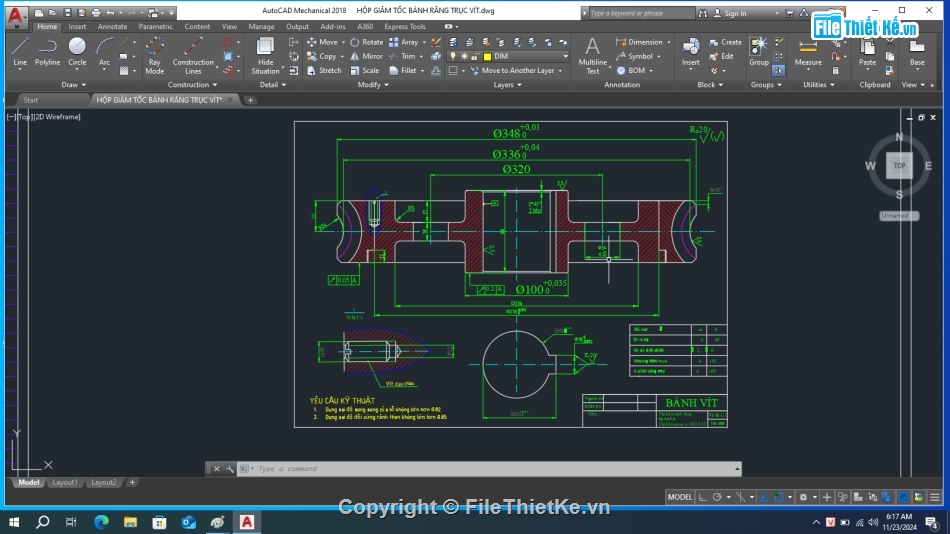The height and width of the screenshot is (534, 950).
Task: Toggle object snap in status bar
Action: [x=779, y=497]
